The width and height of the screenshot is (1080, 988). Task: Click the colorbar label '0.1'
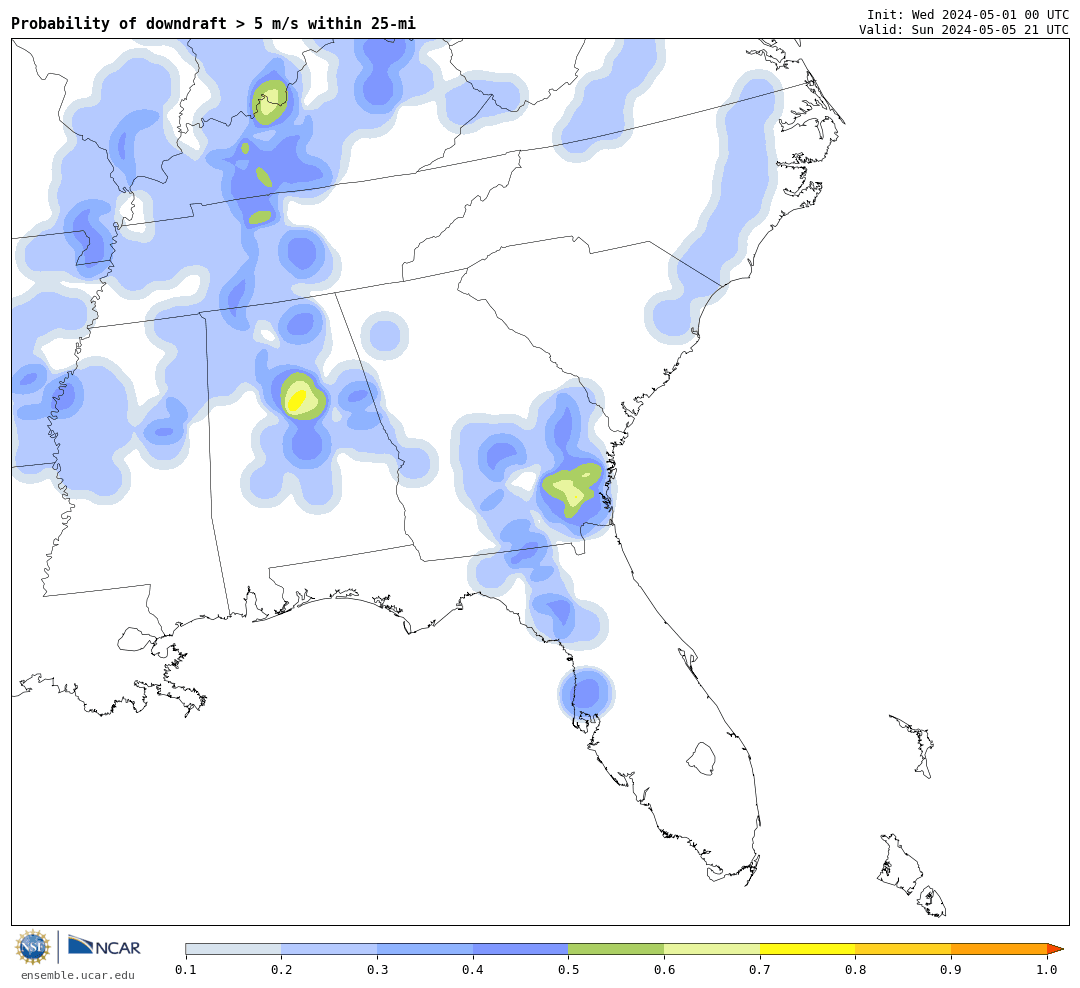[186, 970]
